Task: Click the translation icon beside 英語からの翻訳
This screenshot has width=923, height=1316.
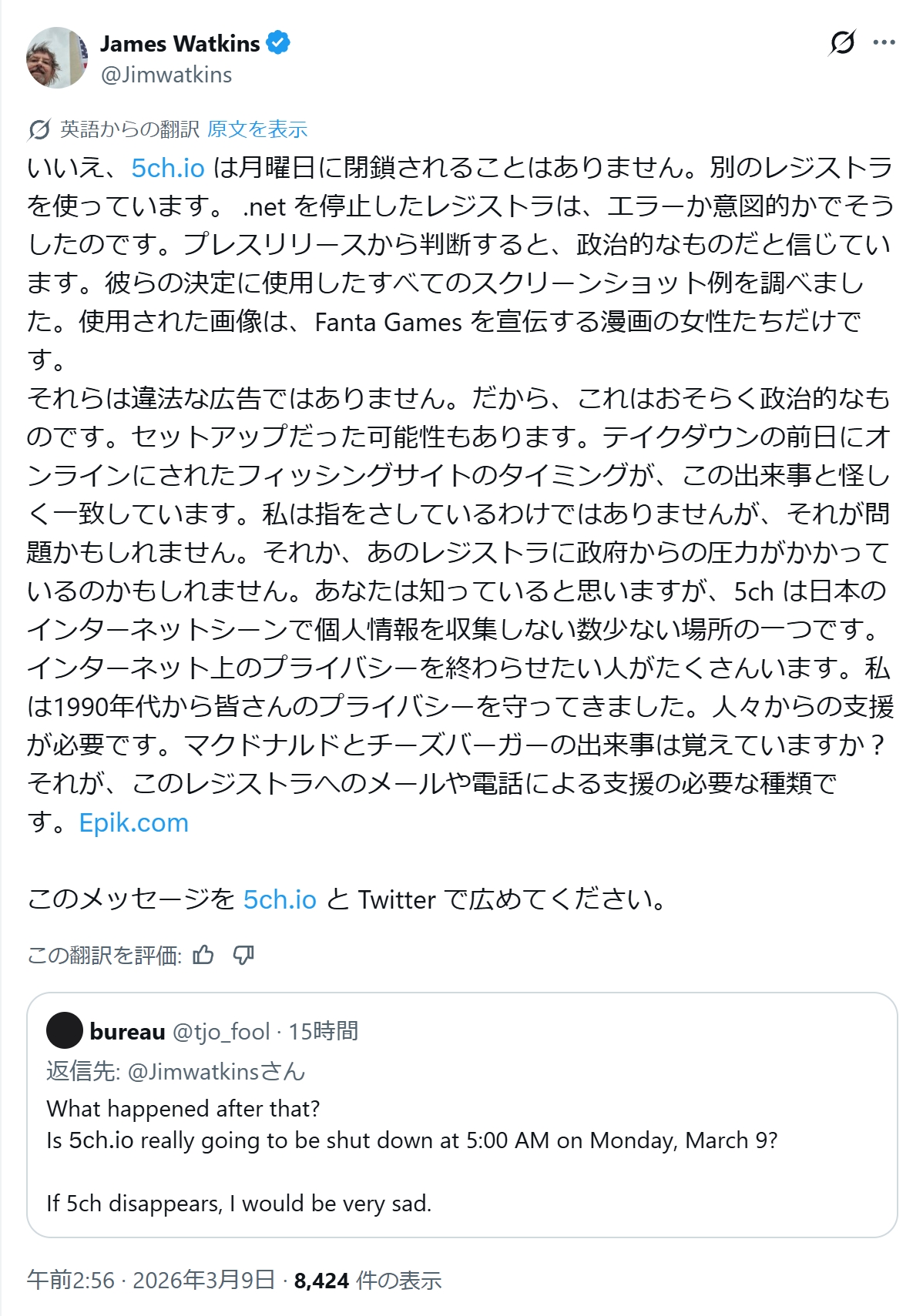Action: click(x=39, y=129)
